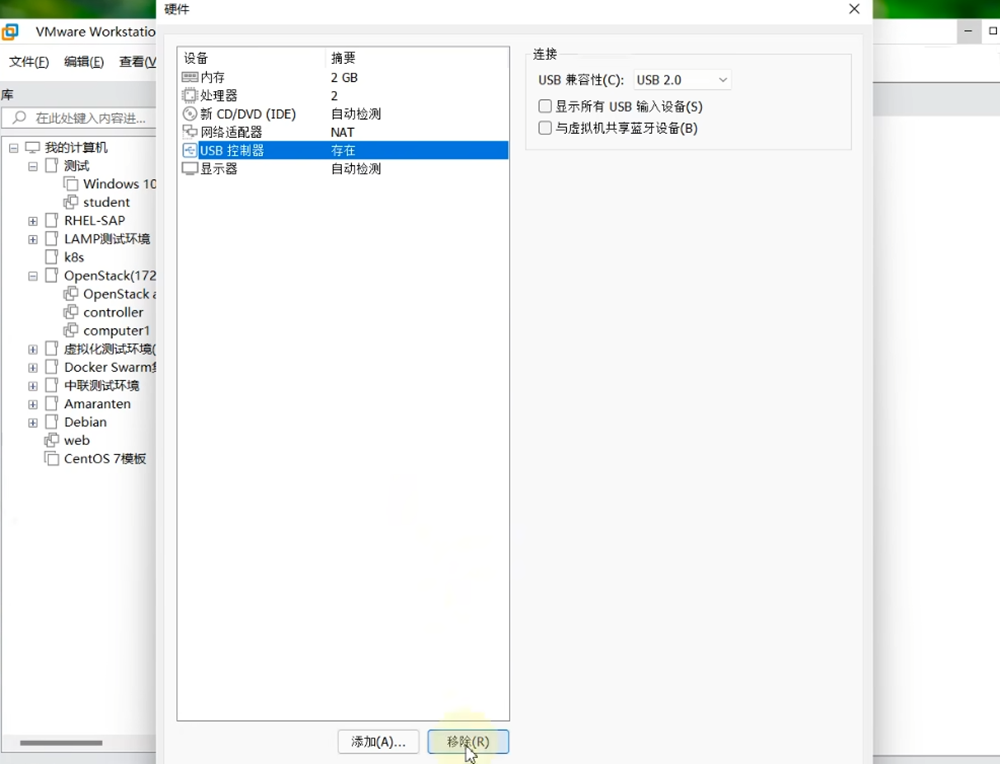Expand the LAMP测试环境 folder node
Image resolution: width=1000 pixels, height=764 pixels.
(x=33, y=240)
